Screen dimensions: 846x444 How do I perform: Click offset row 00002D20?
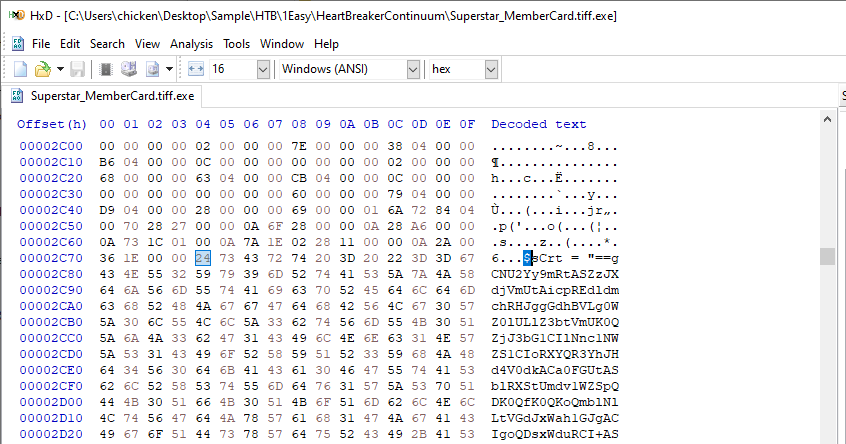point(51,434)
